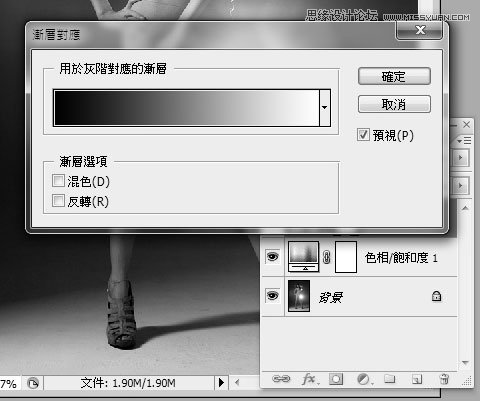Expand the upper panel arrow dropdown
480x401 pixels.
(461, 157)
